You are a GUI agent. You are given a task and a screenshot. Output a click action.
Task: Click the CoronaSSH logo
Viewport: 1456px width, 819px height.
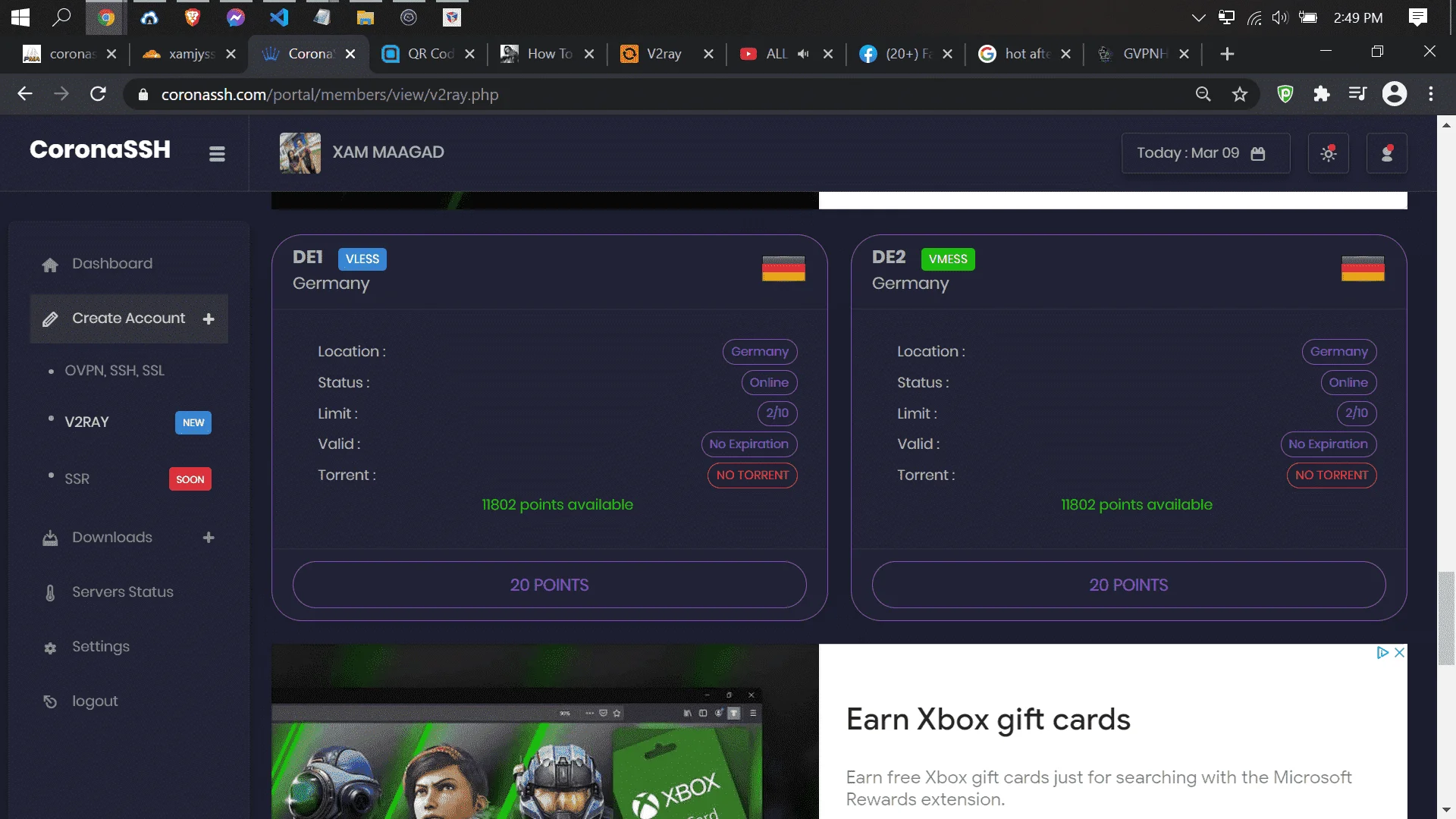(100, 149)
